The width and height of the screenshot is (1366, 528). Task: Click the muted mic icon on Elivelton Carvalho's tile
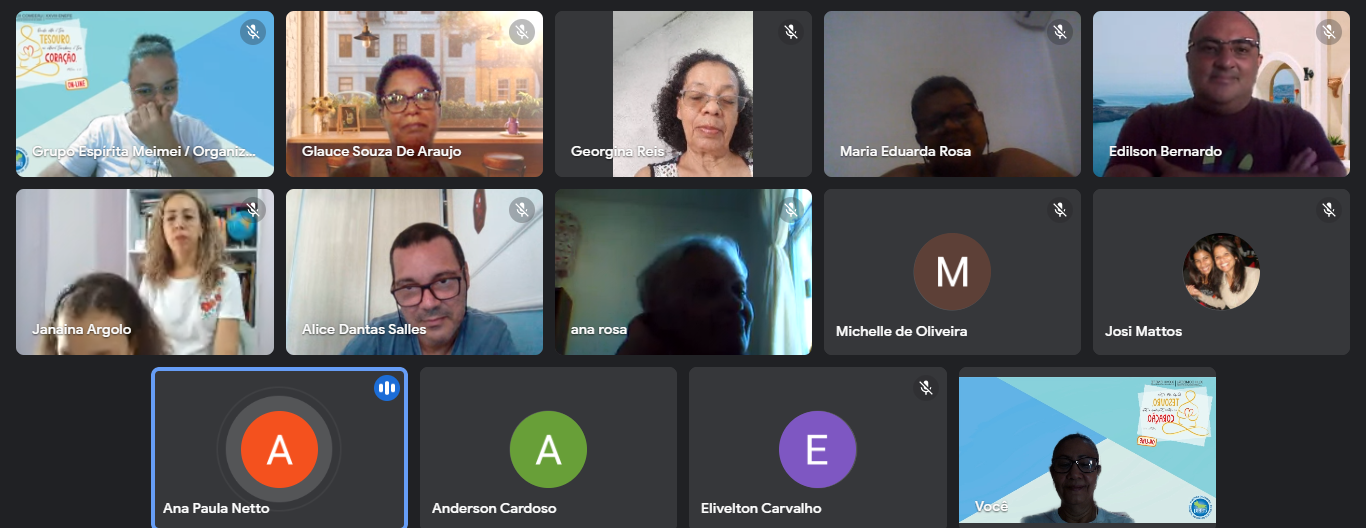(x=926, y=388)
